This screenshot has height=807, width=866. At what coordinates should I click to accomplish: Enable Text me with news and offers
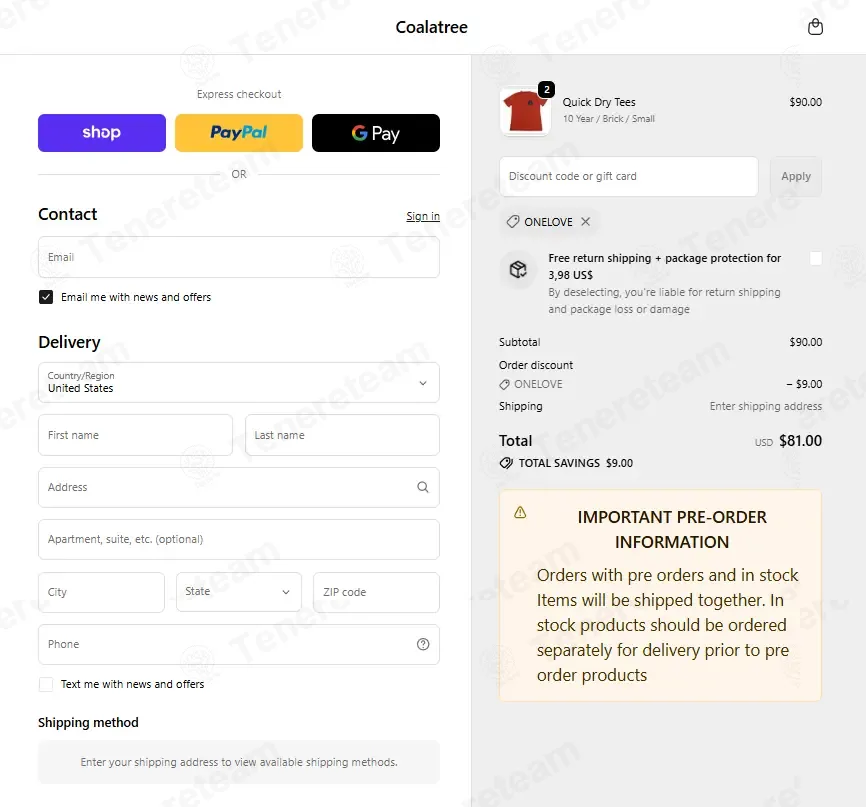click(46, 684)
